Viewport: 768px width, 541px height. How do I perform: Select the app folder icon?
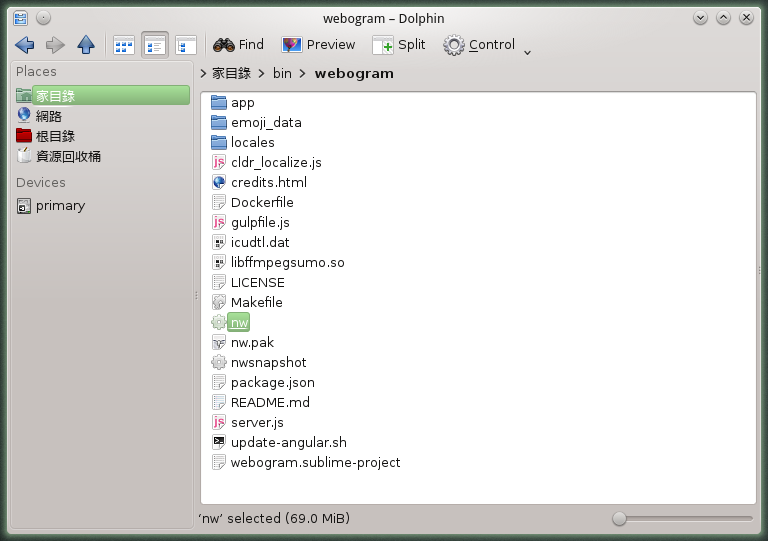[218, 103]
